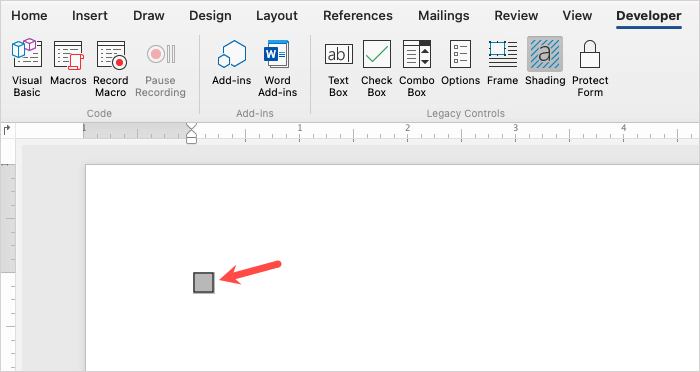Insert a Combo Box form field
The width and height of the screenshot is (700, 372).
click(417, 68)
